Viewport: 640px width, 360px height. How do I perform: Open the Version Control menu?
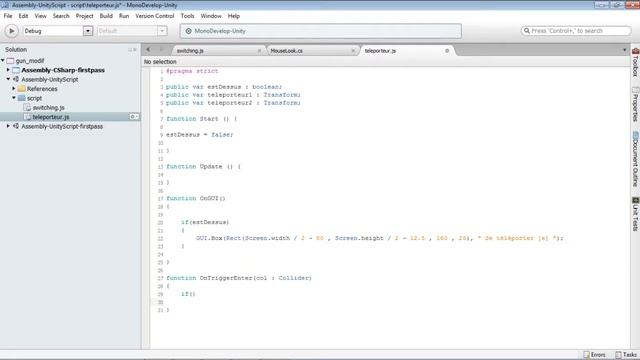pyautogui.click(x=155, y=16)
